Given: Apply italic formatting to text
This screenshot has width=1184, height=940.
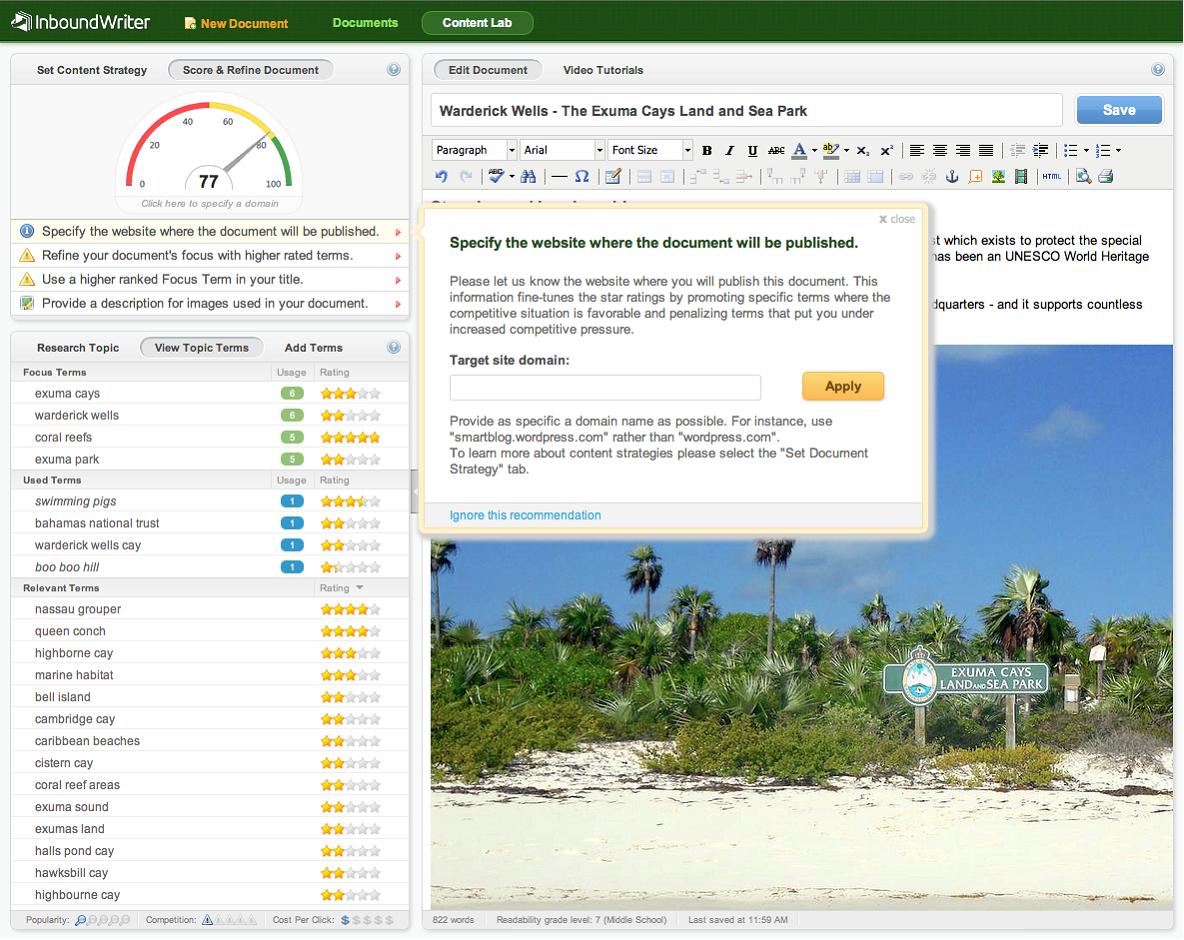Looking at the screenshot, I should point(730,150).
